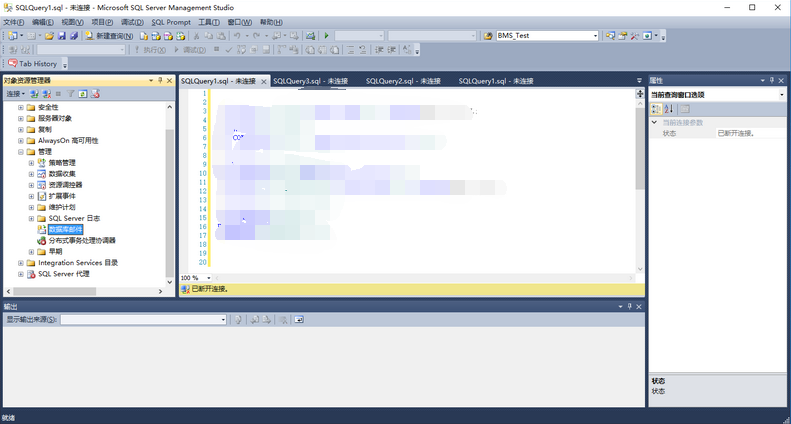The width and height of the screenshot is (791, 424).
Task: Click the Registered Servers icon right of BMS_Test
Action: click(610, 36)
